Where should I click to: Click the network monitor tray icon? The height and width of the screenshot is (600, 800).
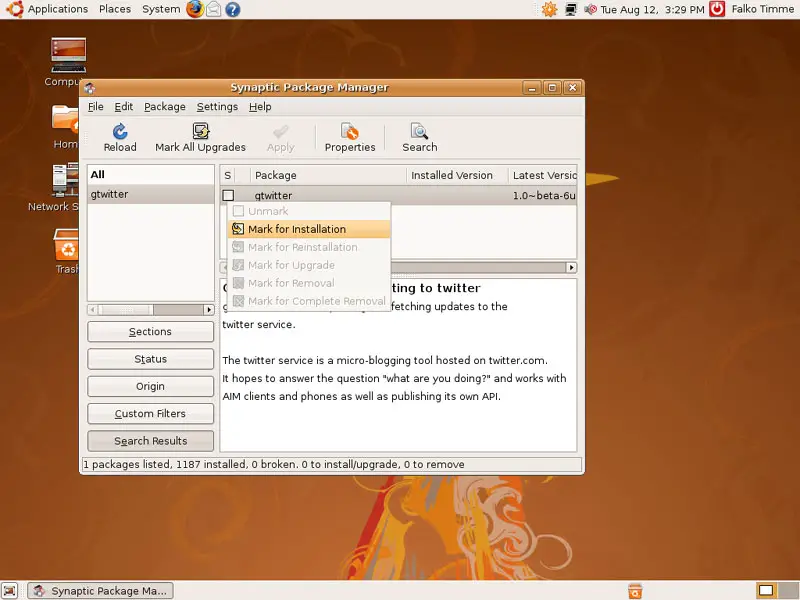pos(571,9)
